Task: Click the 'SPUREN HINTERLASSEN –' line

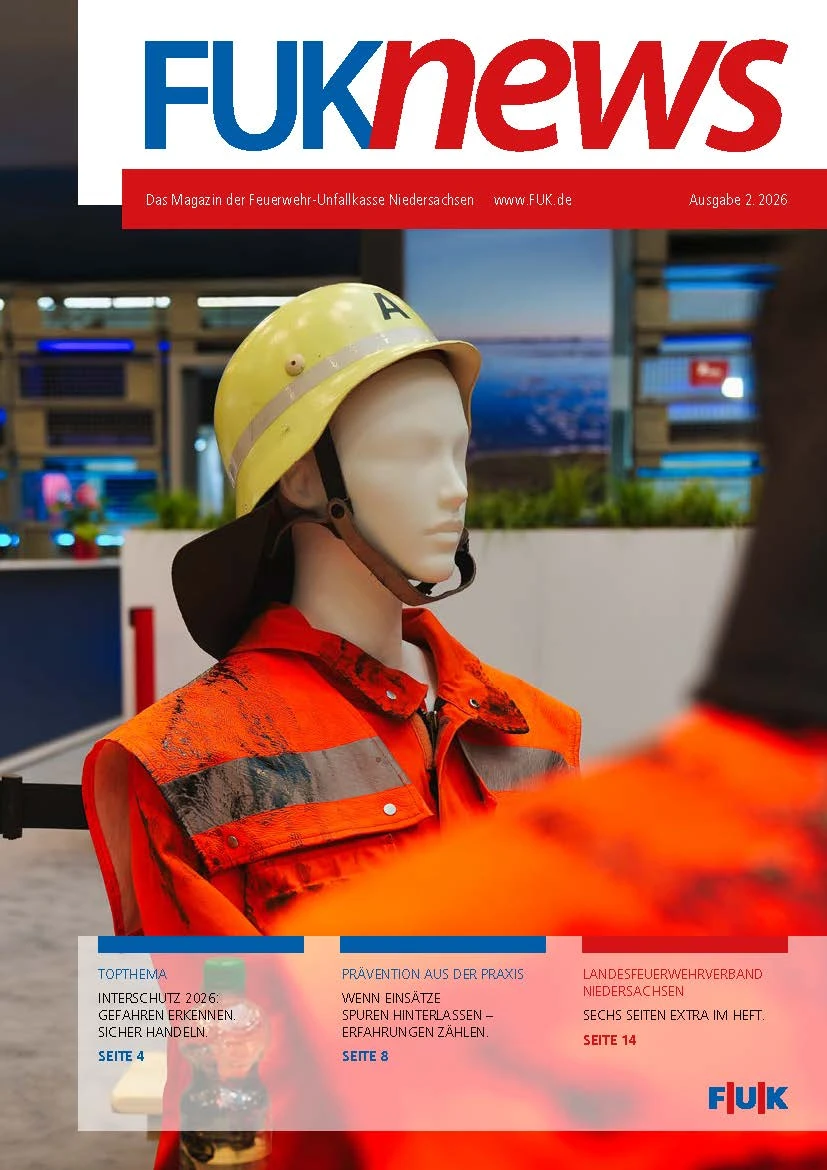Action: point(417,1016)
